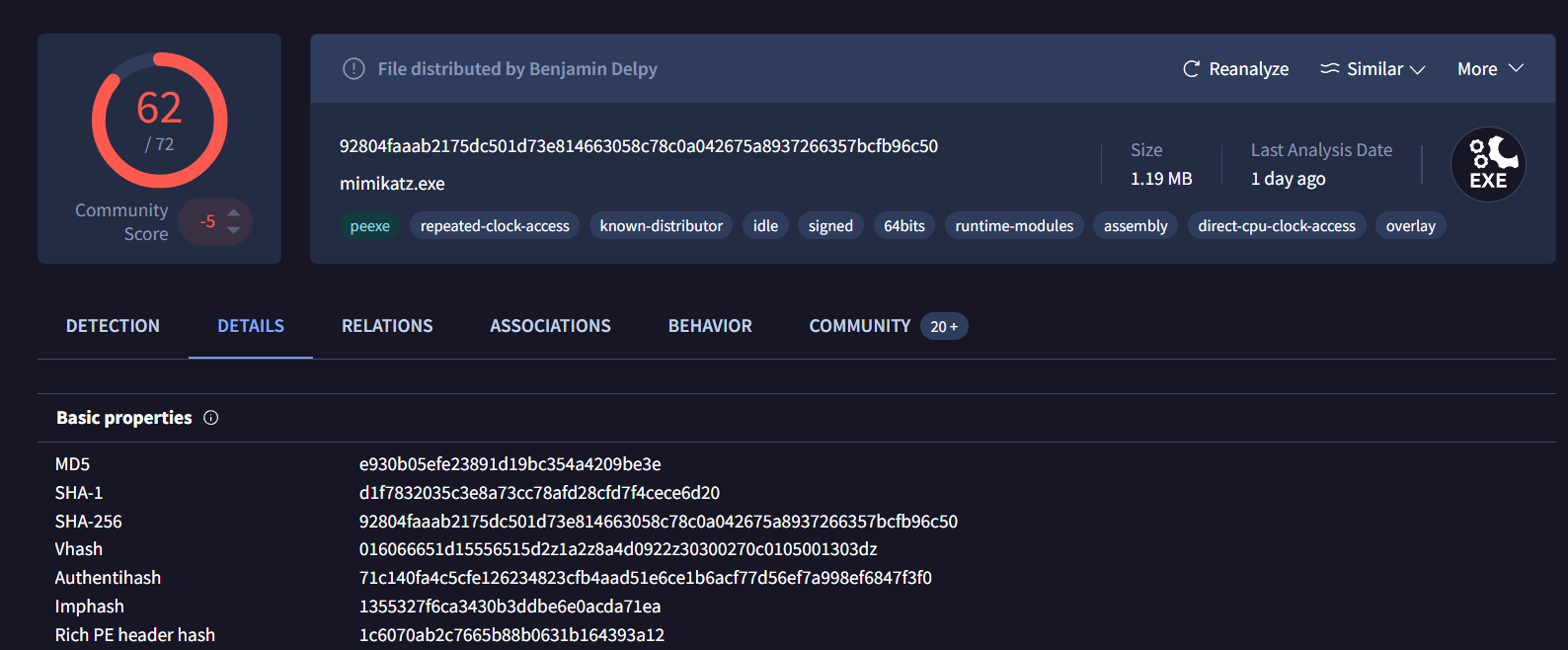This screenshot has height=650, width=1568.
Task: Click the Reanalyze refresh icon
Action: (1191, 69)
